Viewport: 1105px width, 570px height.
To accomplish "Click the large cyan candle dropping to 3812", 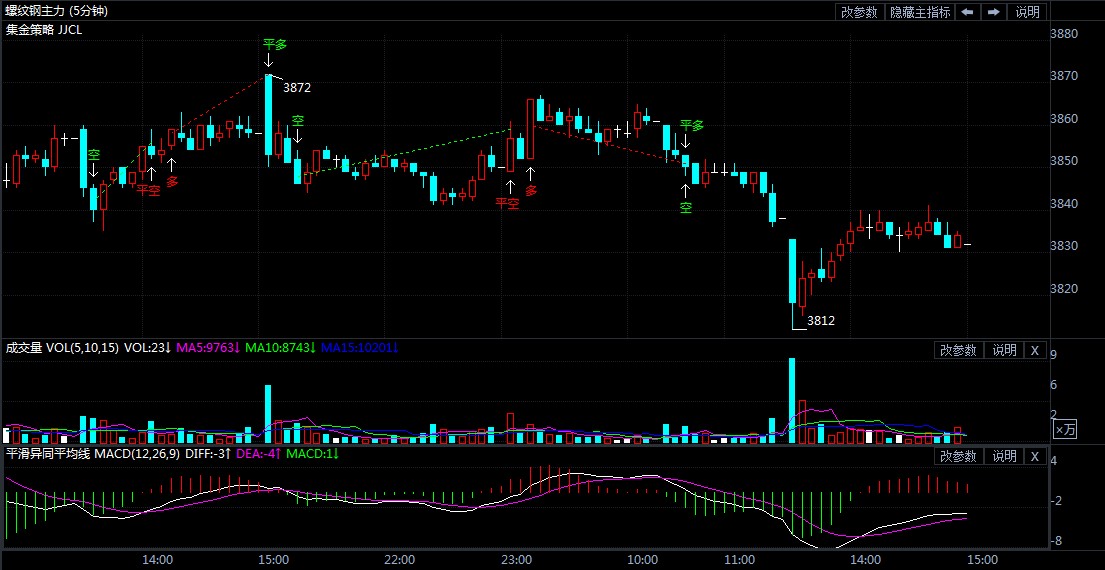I will tap(792, 271).
